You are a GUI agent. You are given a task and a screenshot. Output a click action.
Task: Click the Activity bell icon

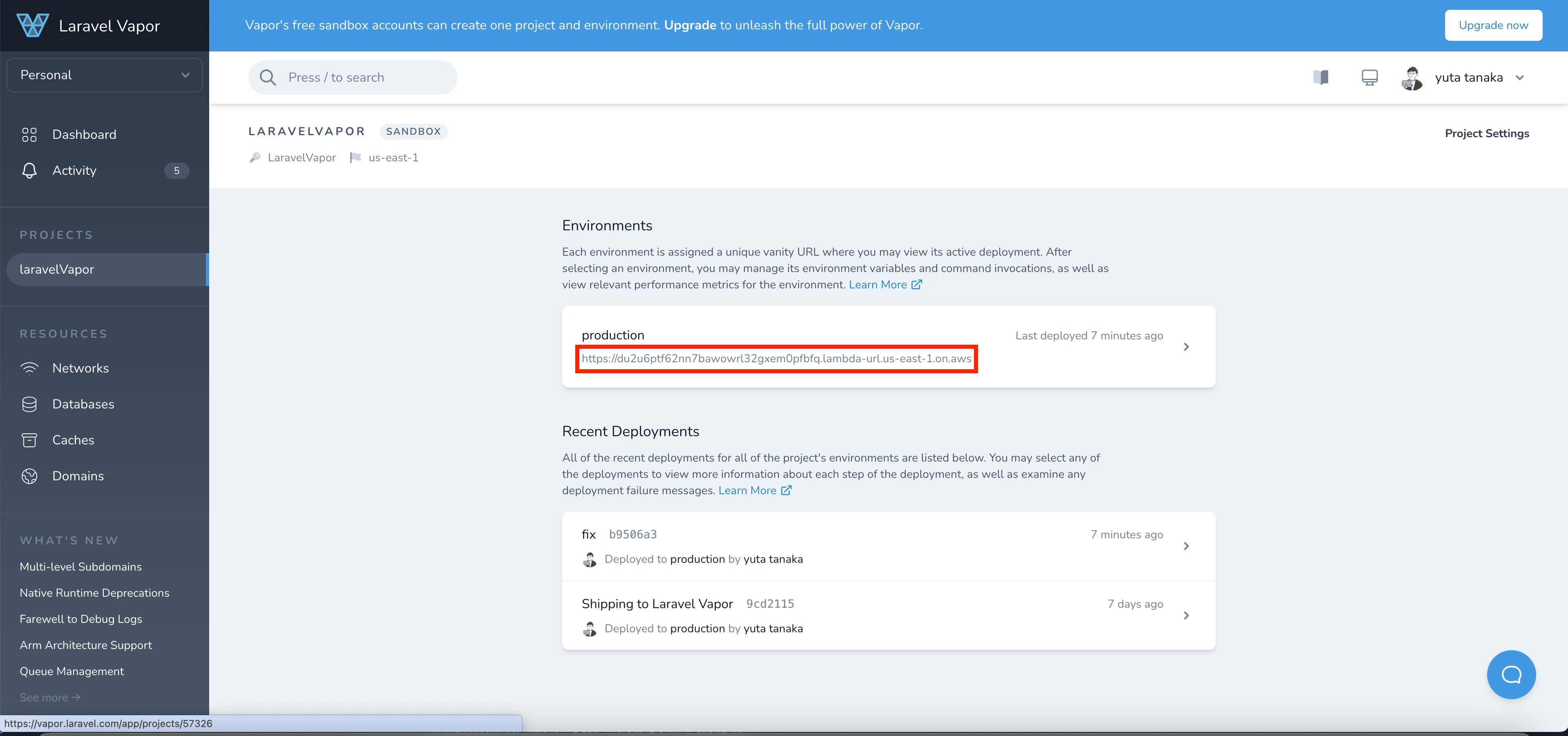[x=29, y=170]
